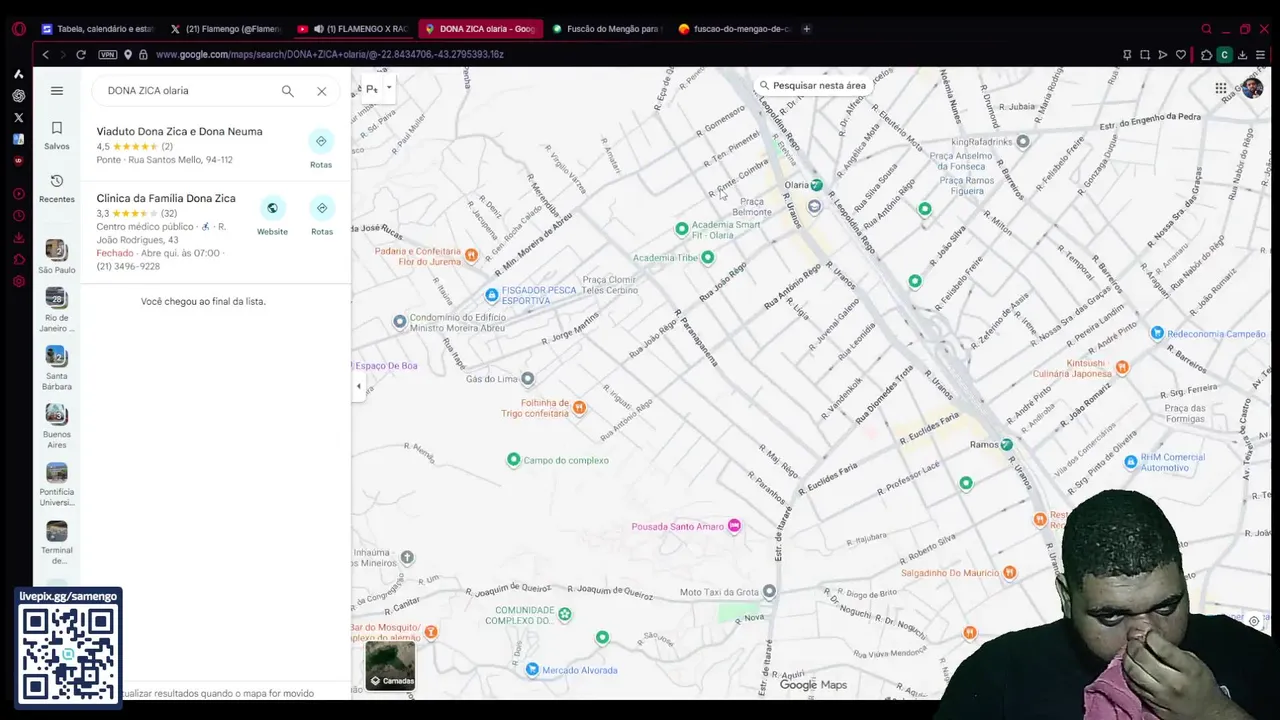Image resolution: width=1280 pixels, height=720 pixels.
Task: Open a new browser tab
Action: 807,29
